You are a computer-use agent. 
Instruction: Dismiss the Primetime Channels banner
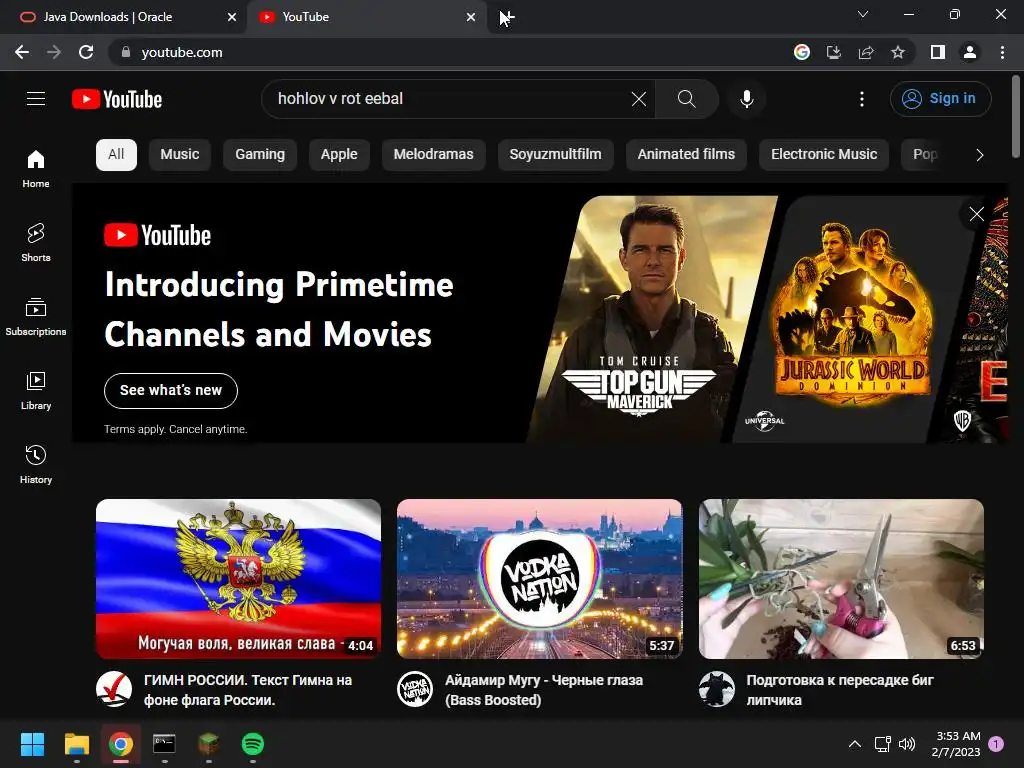pyautogui.click(x=976, y=214)
